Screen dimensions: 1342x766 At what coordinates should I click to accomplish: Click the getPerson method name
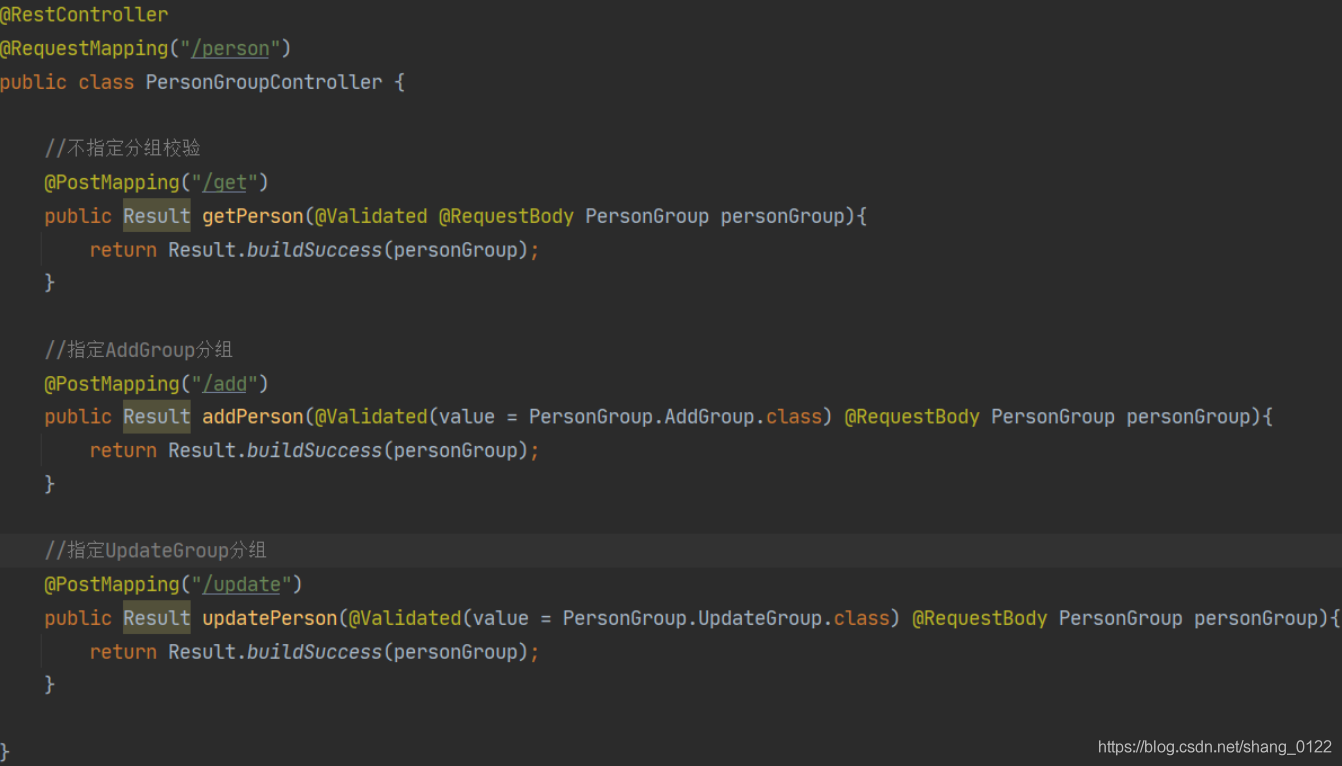click(253, 216)
